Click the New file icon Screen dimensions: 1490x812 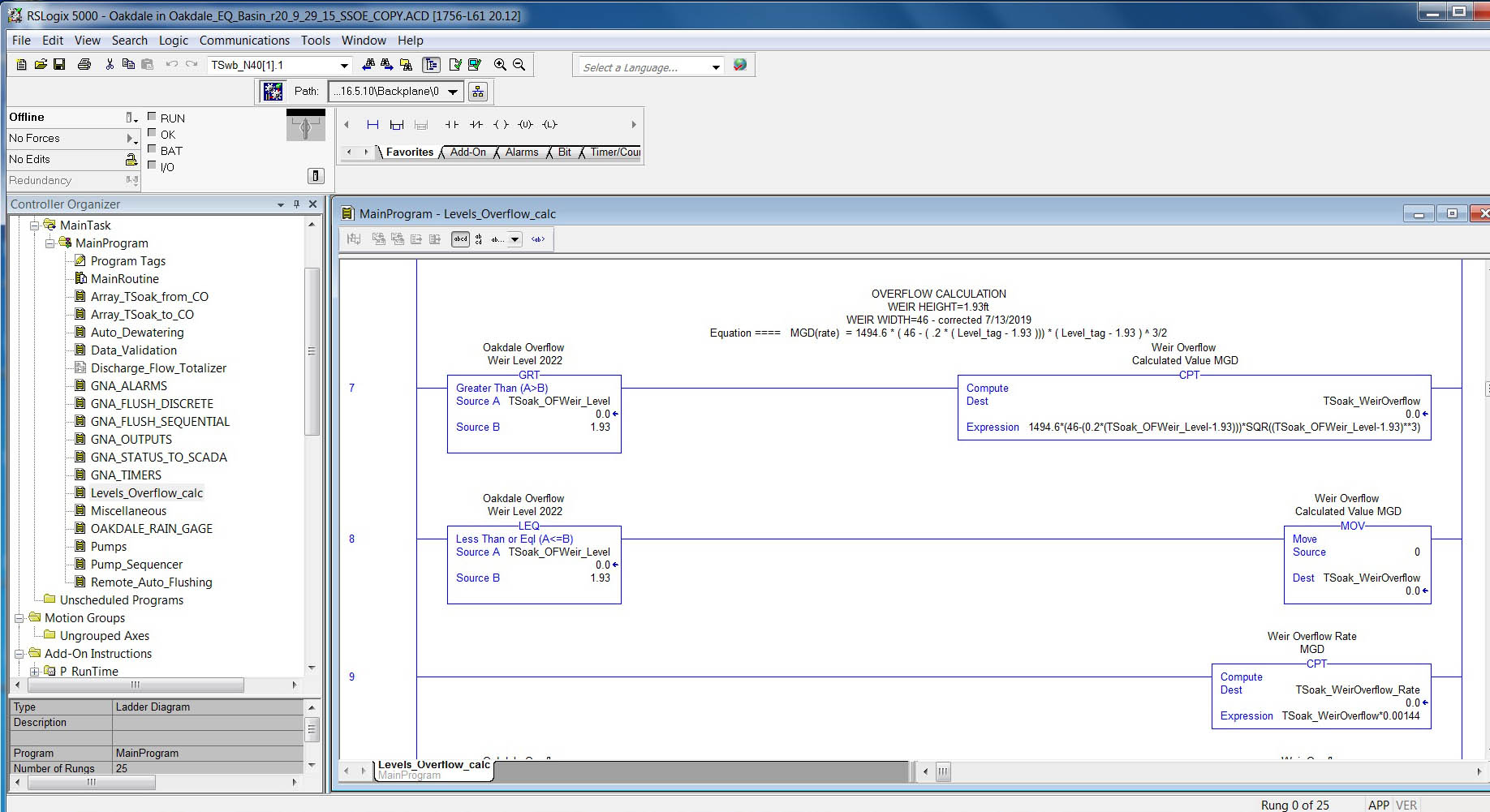pos(22,65)
